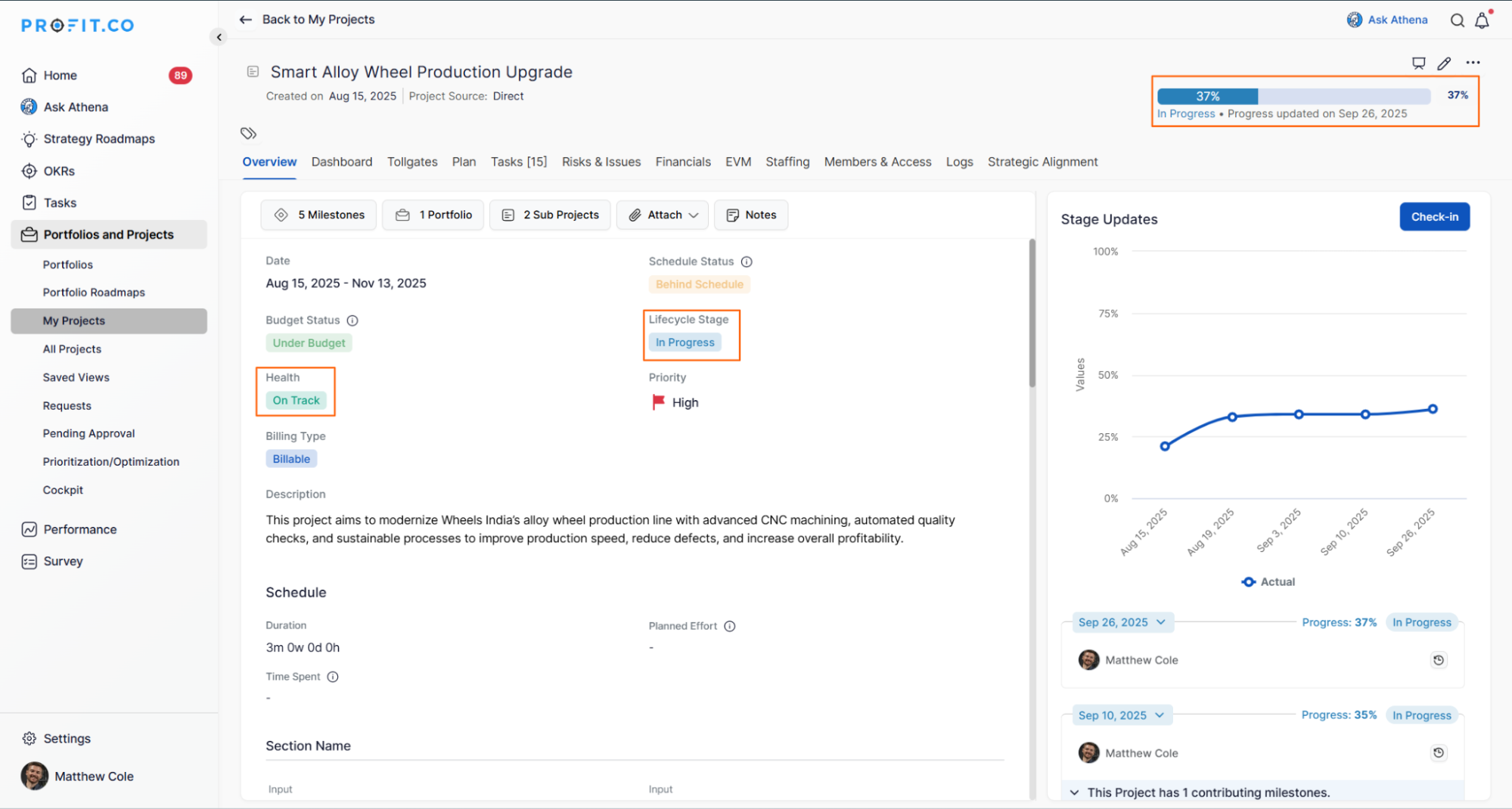The height and width of the screenshot is (809, 1512).
Task: Open the Financials tab
Action: pyautogui.click(x=682, y=162)
